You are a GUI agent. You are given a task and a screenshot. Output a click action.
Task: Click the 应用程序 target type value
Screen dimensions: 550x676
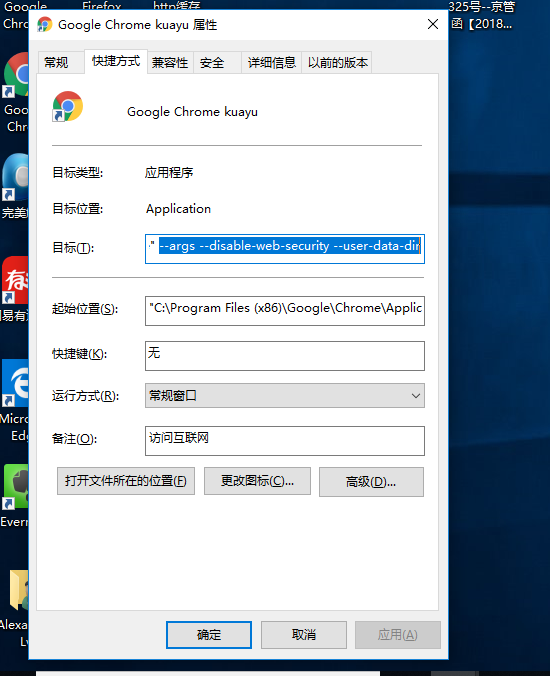click(x=169, y=172)
